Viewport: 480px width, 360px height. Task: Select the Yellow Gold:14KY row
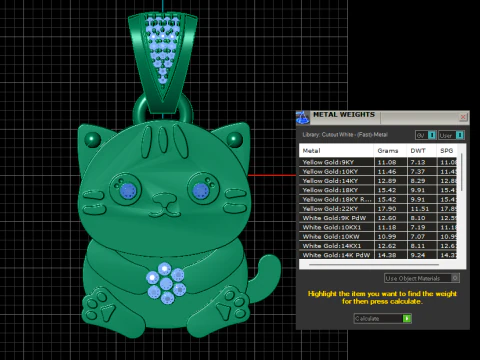coord(378,181)
